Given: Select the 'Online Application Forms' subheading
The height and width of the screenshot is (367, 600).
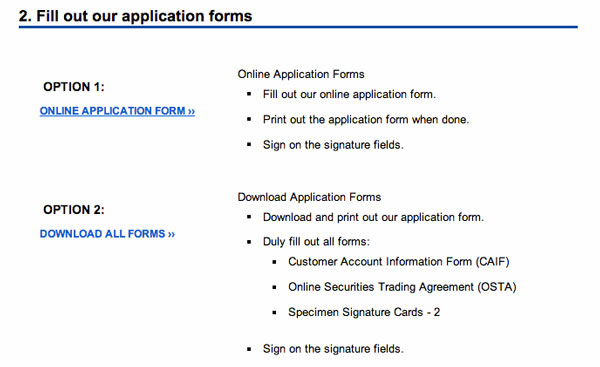Looking at the screenshot, I should point(301,74).
